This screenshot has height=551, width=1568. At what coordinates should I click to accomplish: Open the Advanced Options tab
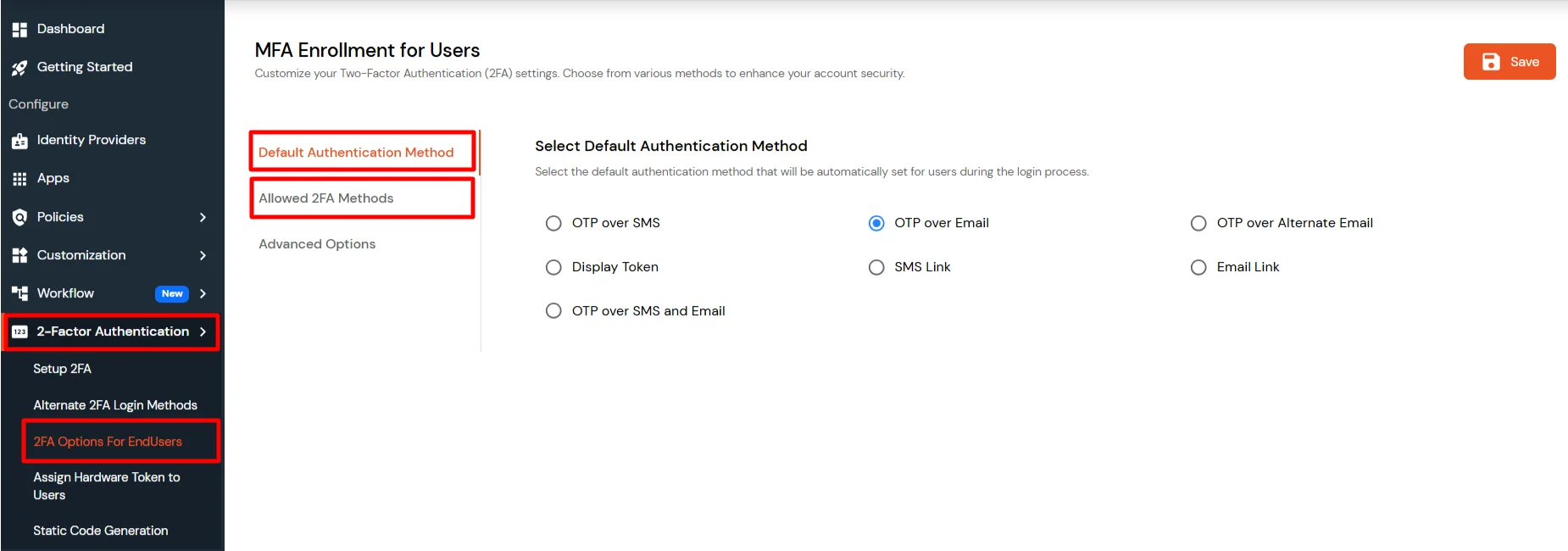(x=317, y=243)
